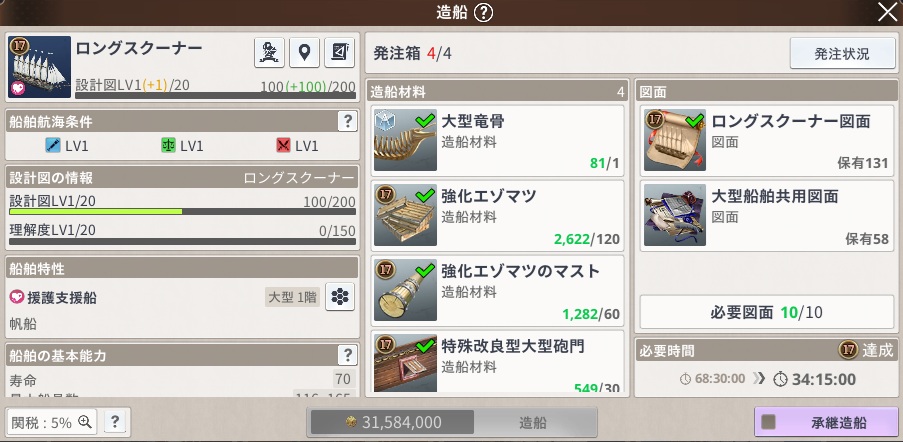Viewport: 903px width, 442px height.
Task: Click the 船舶の基本能力 question mark button
Action: (x=347, y=355)
